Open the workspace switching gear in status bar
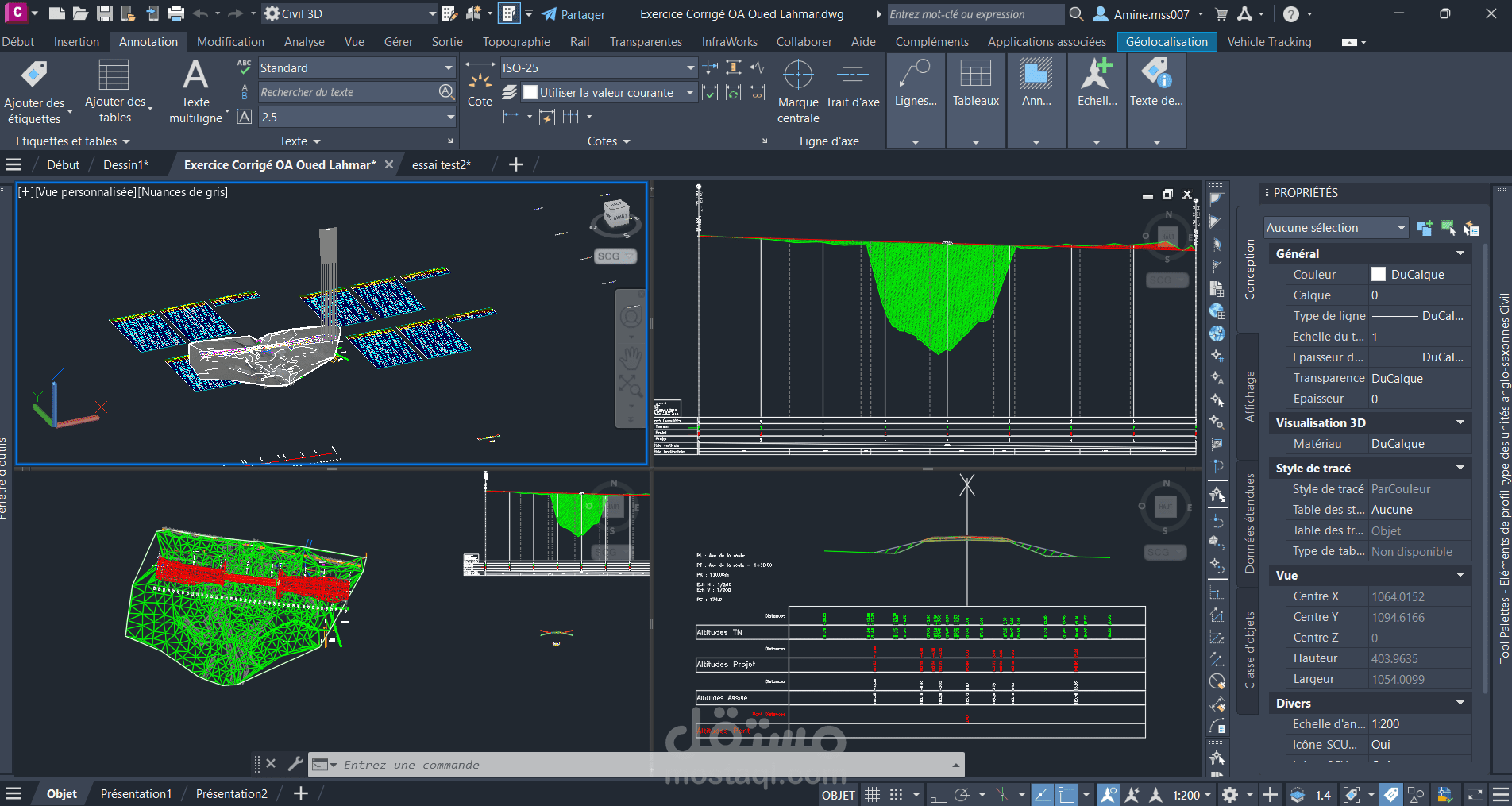The width and height of the screenshot is (1512, 806). tap(1230, 794)
